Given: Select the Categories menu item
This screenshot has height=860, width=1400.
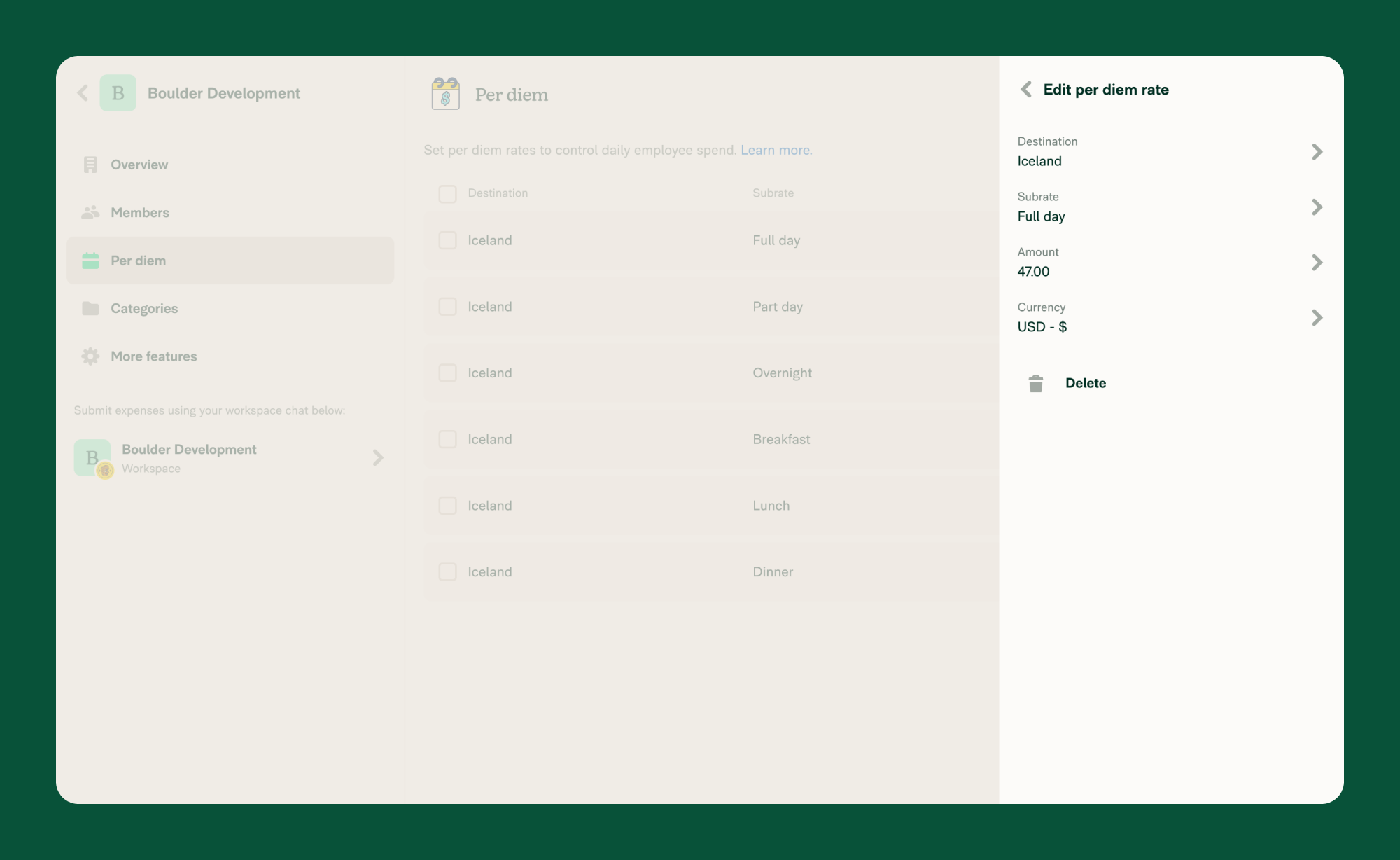Looking at the screenshot, I should pos(144,308).
